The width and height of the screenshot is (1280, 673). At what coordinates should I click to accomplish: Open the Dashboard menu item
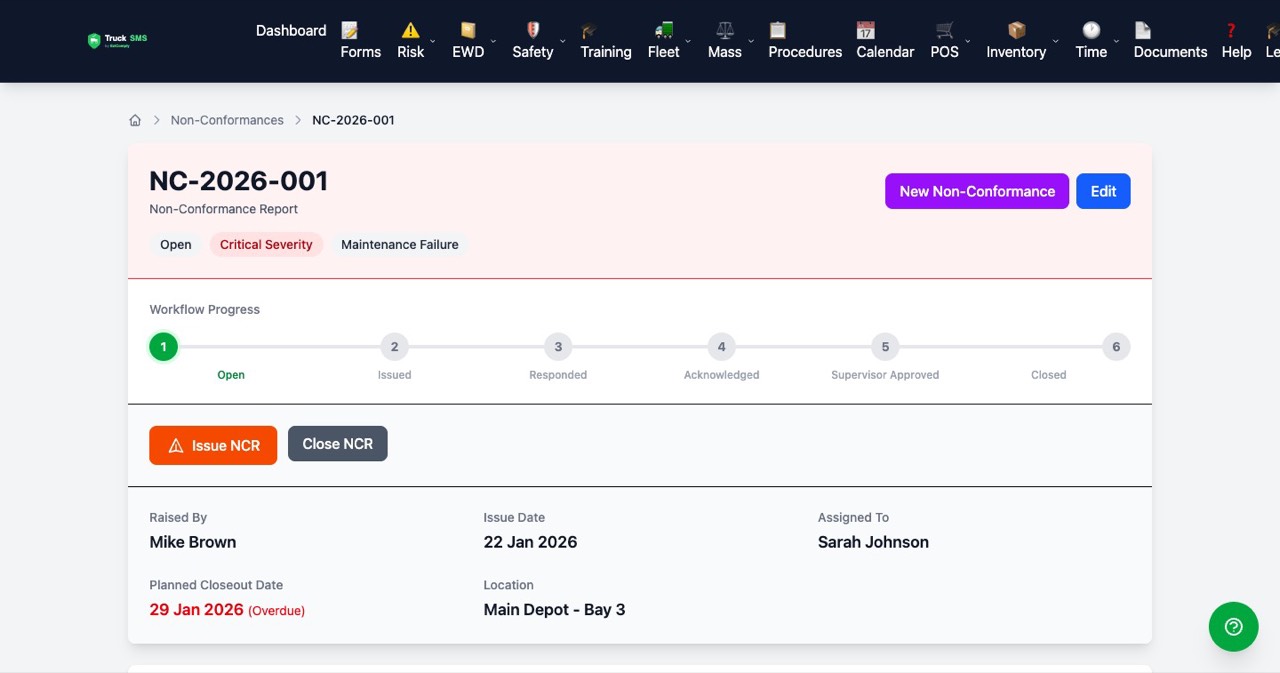(x=291, y=30)
